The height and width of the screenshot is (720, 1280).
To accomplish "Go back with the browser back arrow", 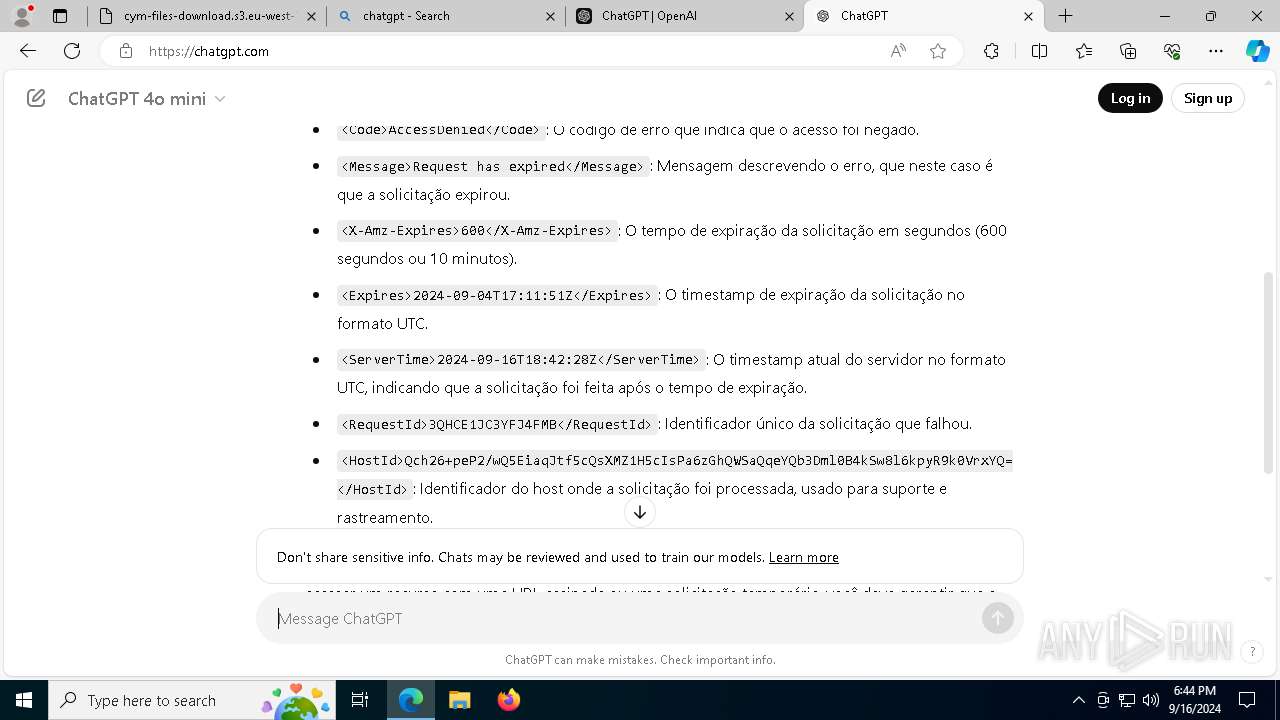I will coord(27,51).
